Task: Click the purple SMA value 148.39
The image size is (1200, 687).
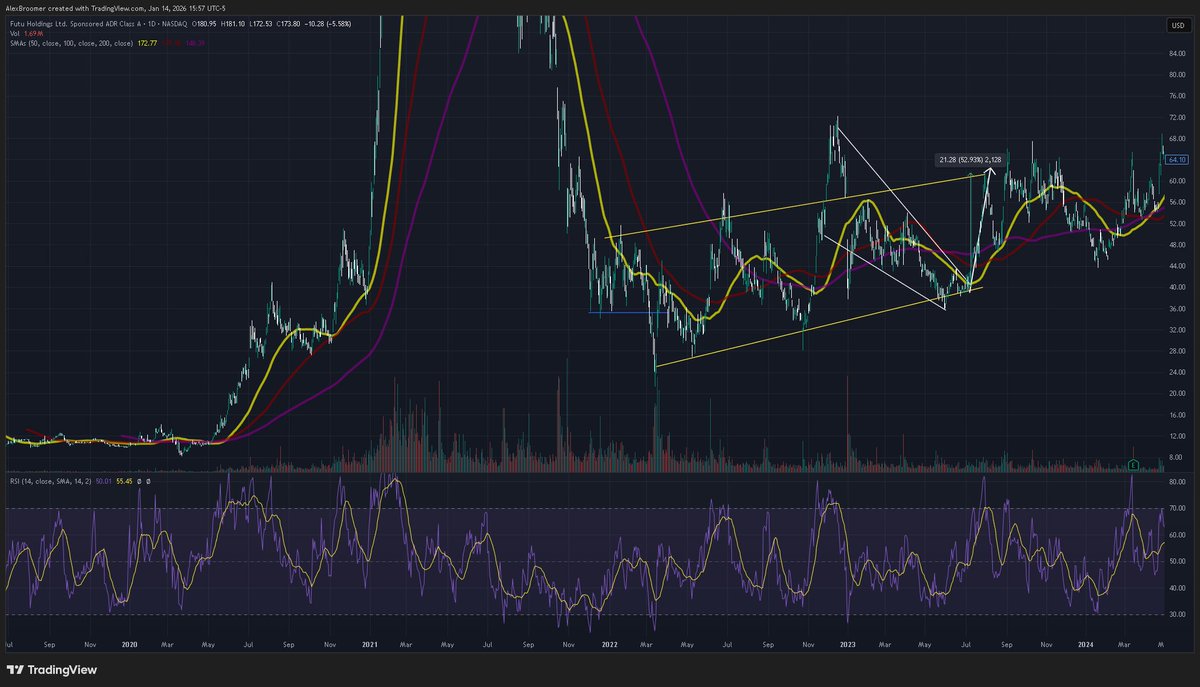Action: click(x=195, y=43)
